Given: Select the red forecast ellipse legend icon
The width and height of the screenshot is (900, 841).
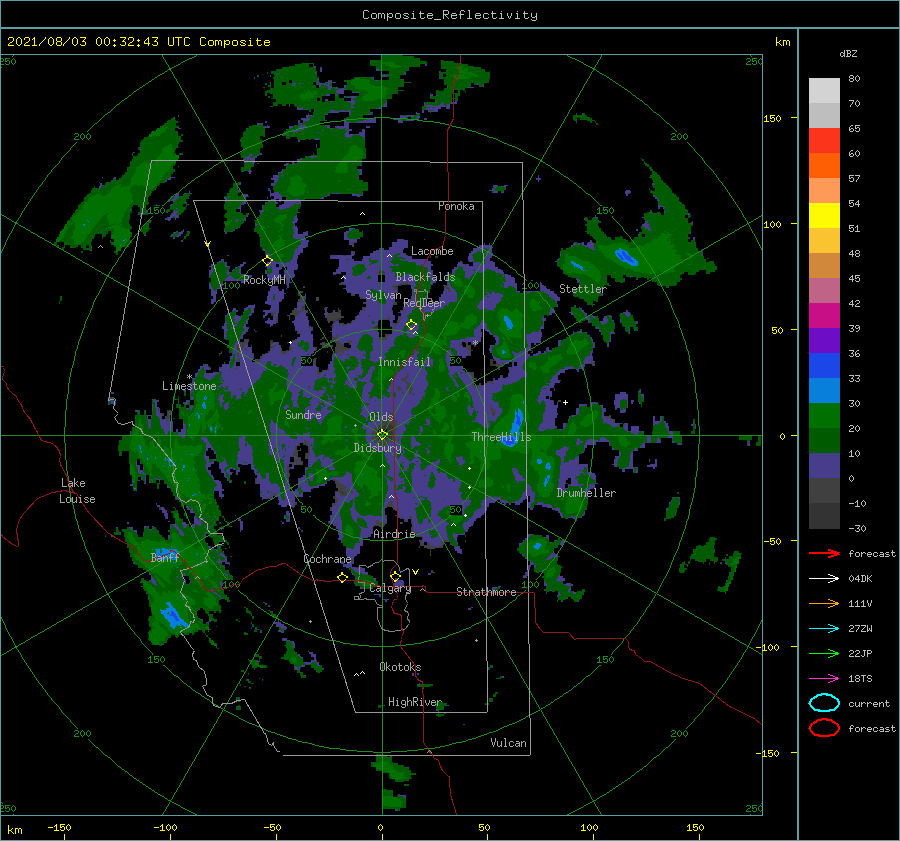Looking at the screenshot, I should [x=824, y=728].
